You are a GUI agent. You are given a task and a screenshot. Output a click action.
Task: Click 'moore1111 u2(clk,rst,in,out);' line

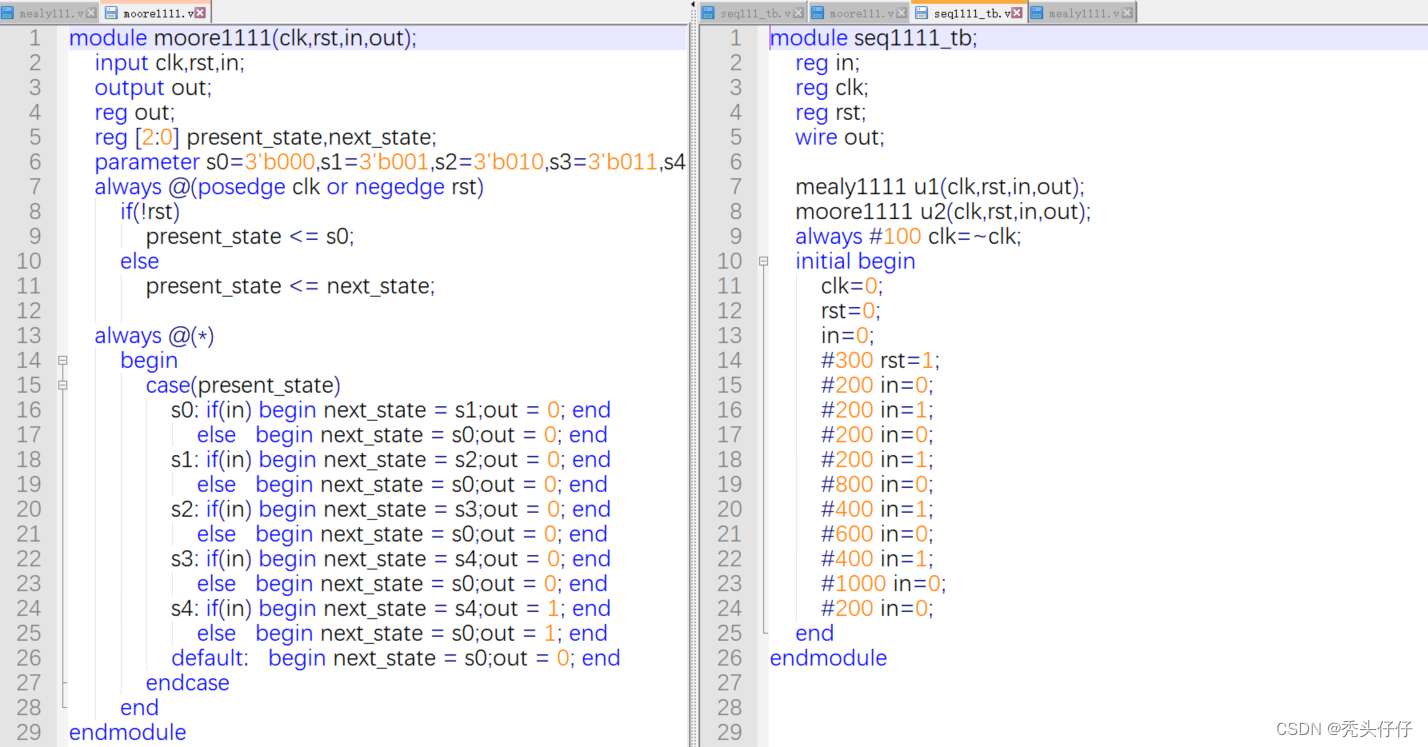943,212
